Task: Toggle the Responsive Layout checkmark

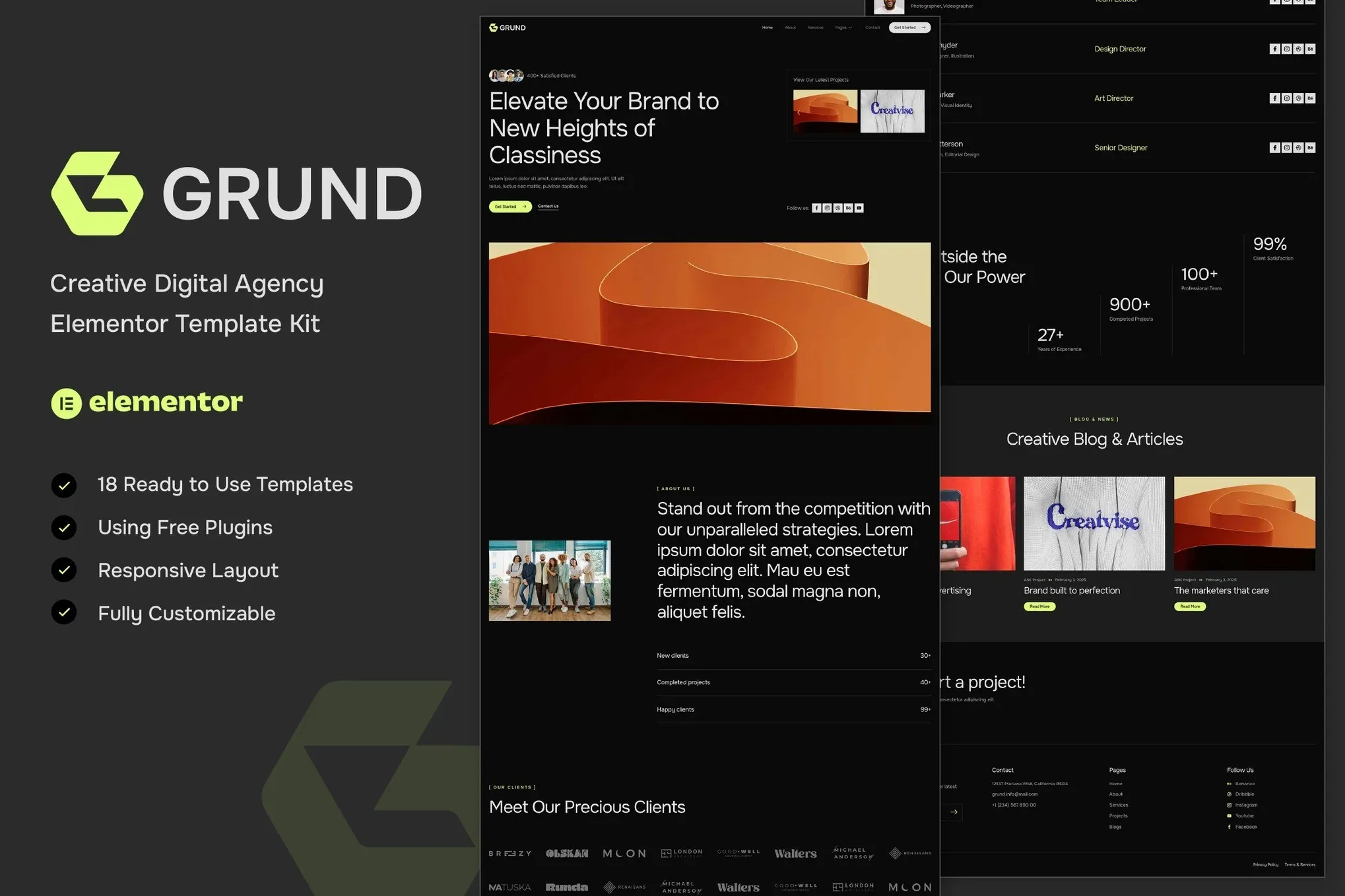Action: click(x=64, y=570)
